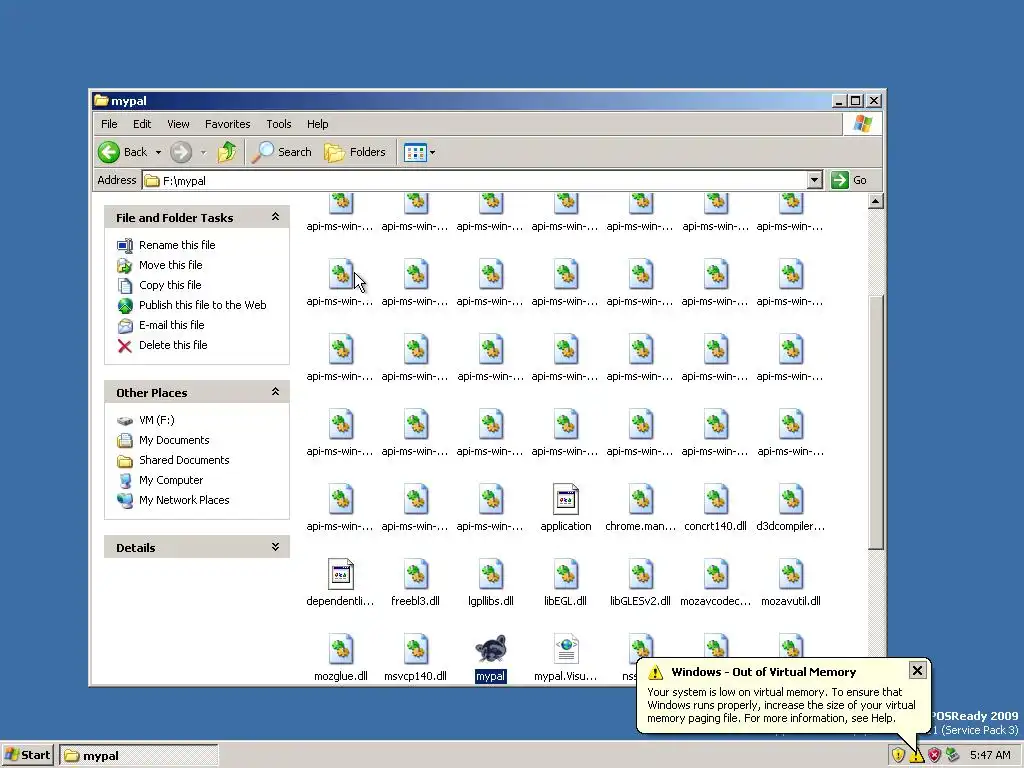Select the application config file icon
This screenshot has width=1024, height=768.
point(566,500)
